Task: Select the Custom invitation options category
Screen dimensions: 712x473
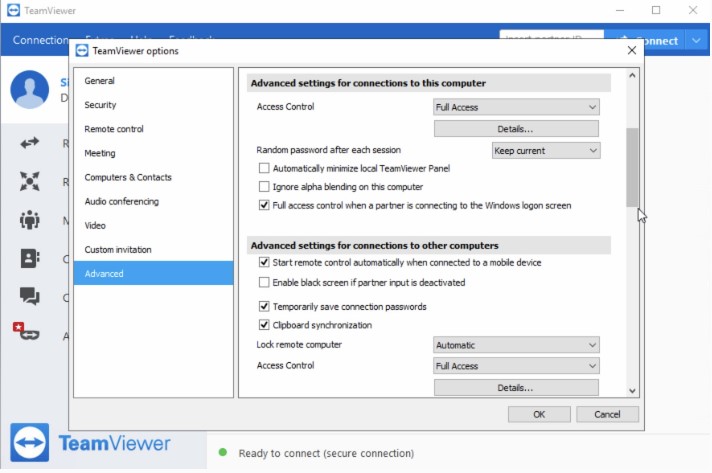Action: click(153, 249)
